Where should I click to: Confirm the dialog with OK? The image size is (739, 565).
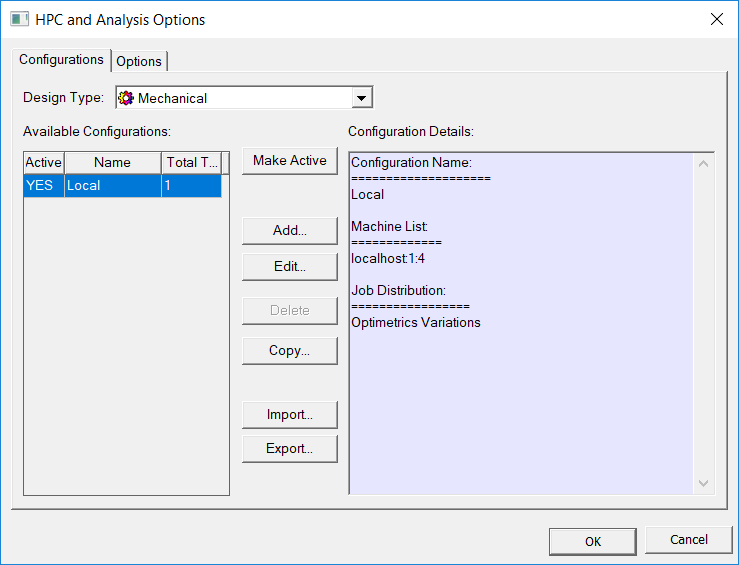[x=592, y=541]
